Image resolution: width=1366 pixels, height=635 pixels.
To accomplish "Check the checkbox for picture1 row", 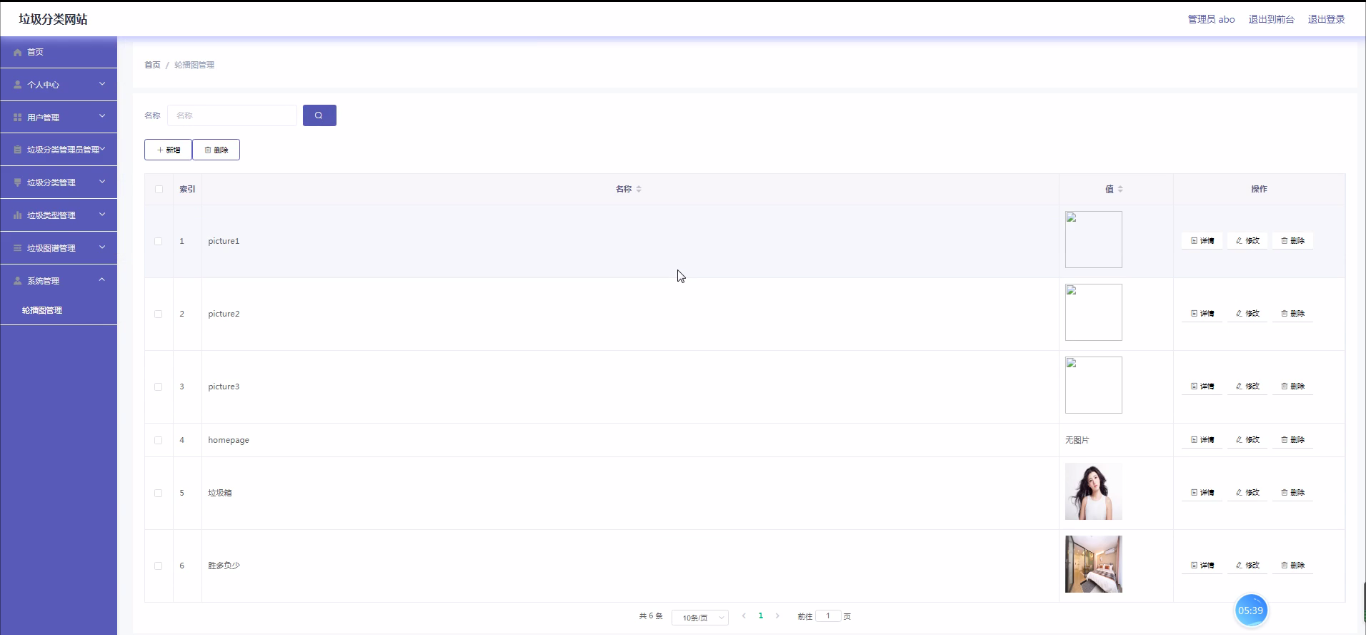I will (158, 241).
